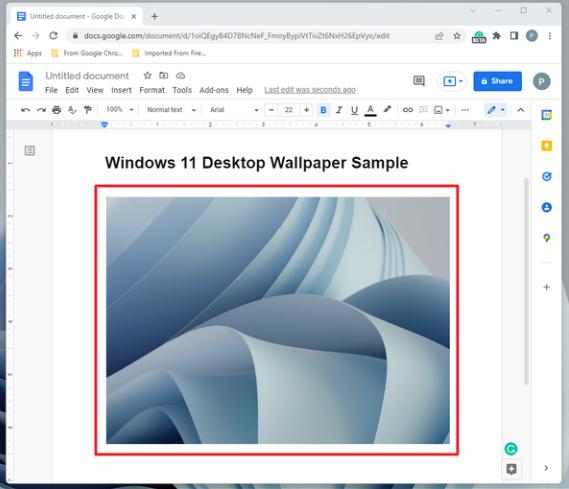Open the Arial font dropdown
This screenshot has height=489, width=569.
tap(234, 110)
